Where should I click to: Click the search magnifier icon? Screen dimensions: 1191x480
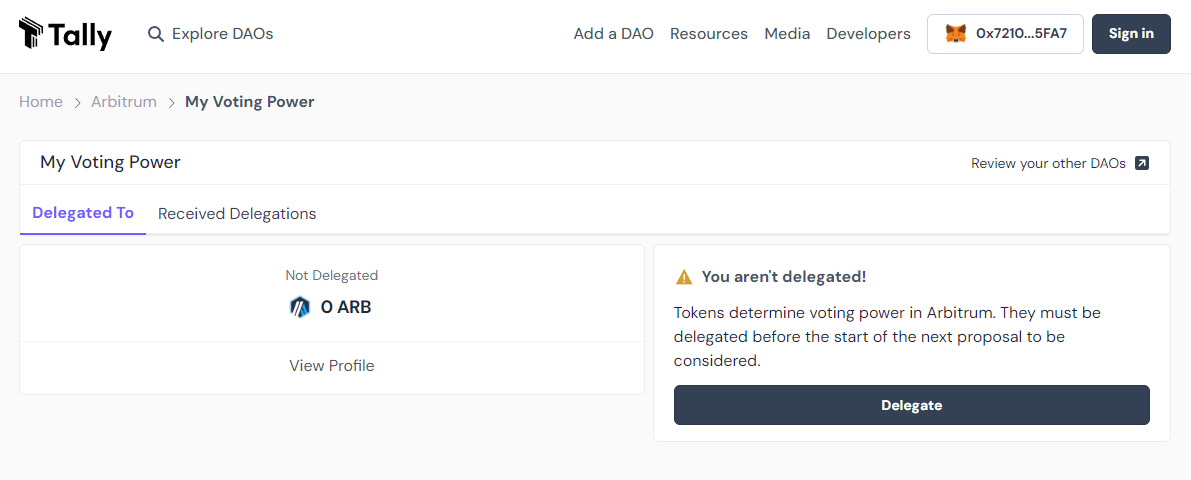point(156,34)
